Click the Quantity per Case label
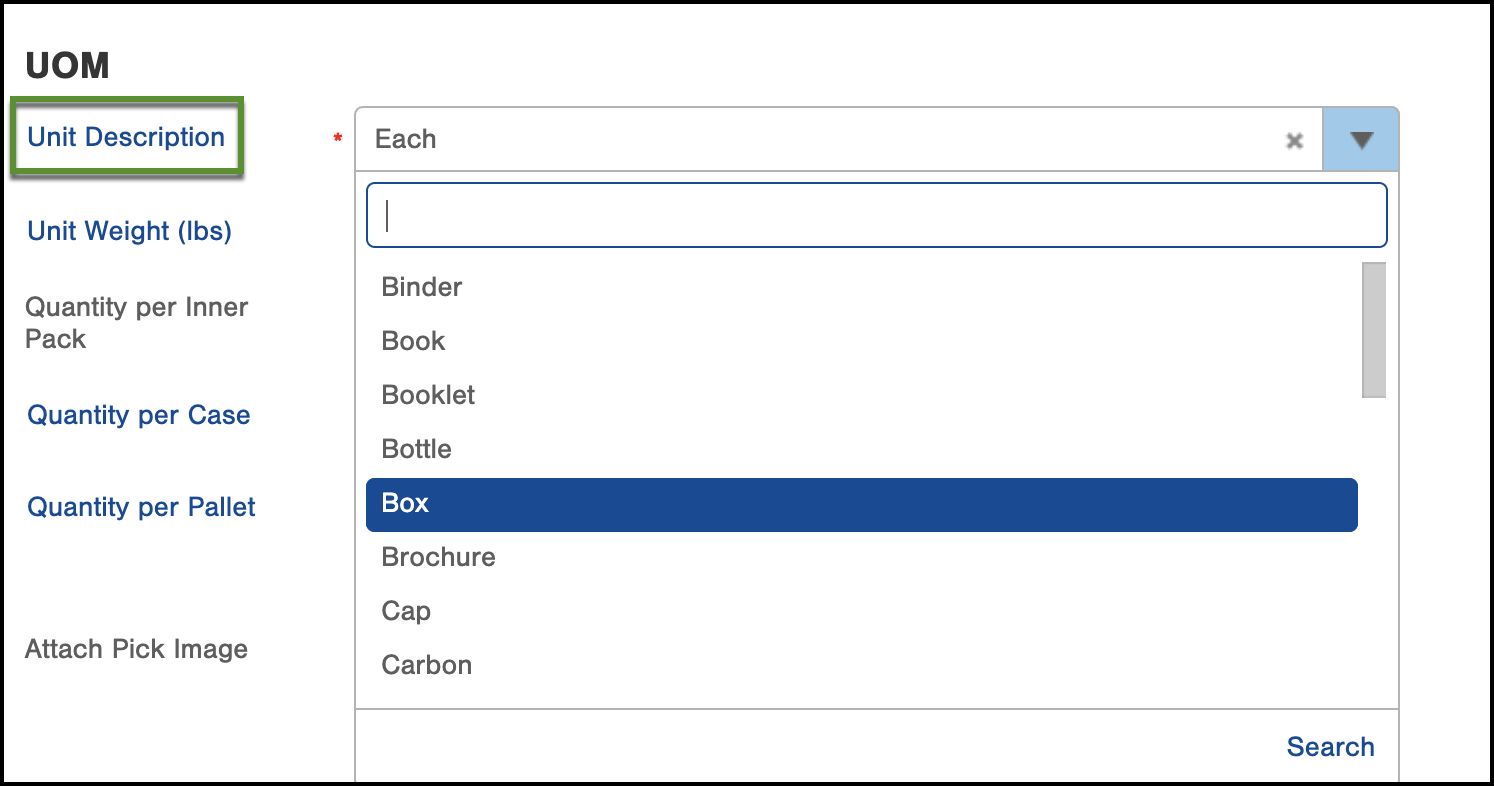This screenshot has width=1494, height=786. [x=139, y=415]
